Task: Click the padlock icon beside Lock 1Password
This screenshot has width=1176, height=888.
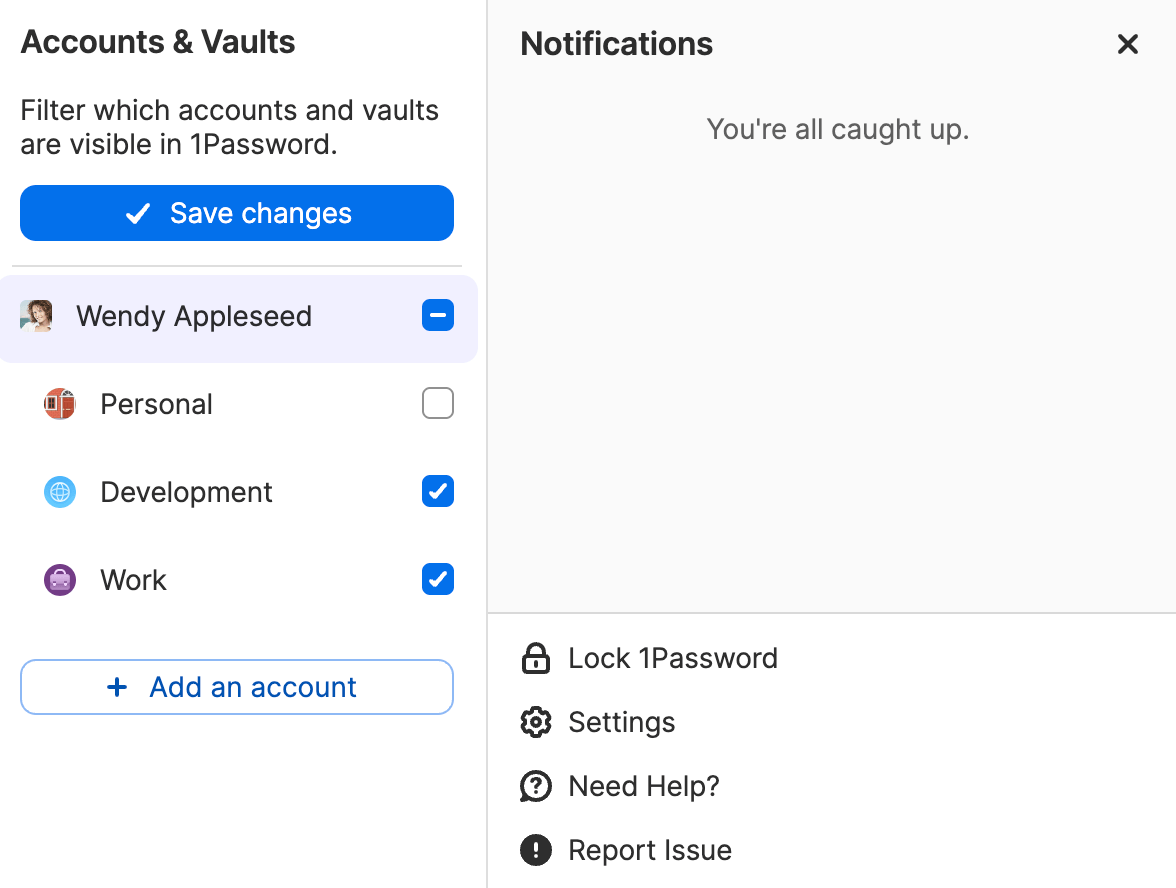Action: coord(536,658)
